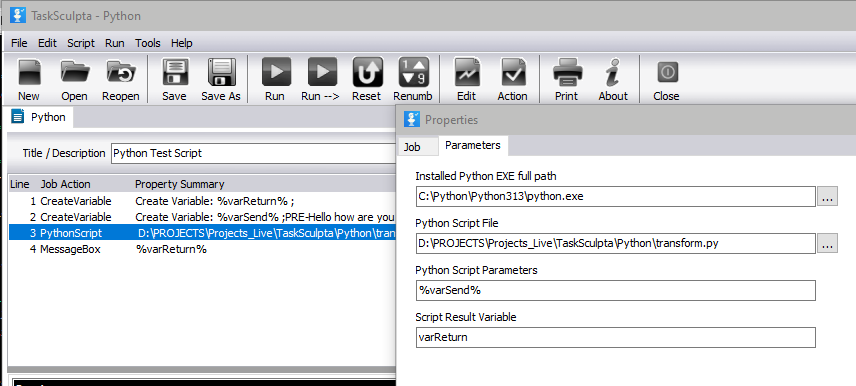Click the Title / Description text field
Image resolution: width=856 pixels, height=386 pixels.
tap(254, 153)
